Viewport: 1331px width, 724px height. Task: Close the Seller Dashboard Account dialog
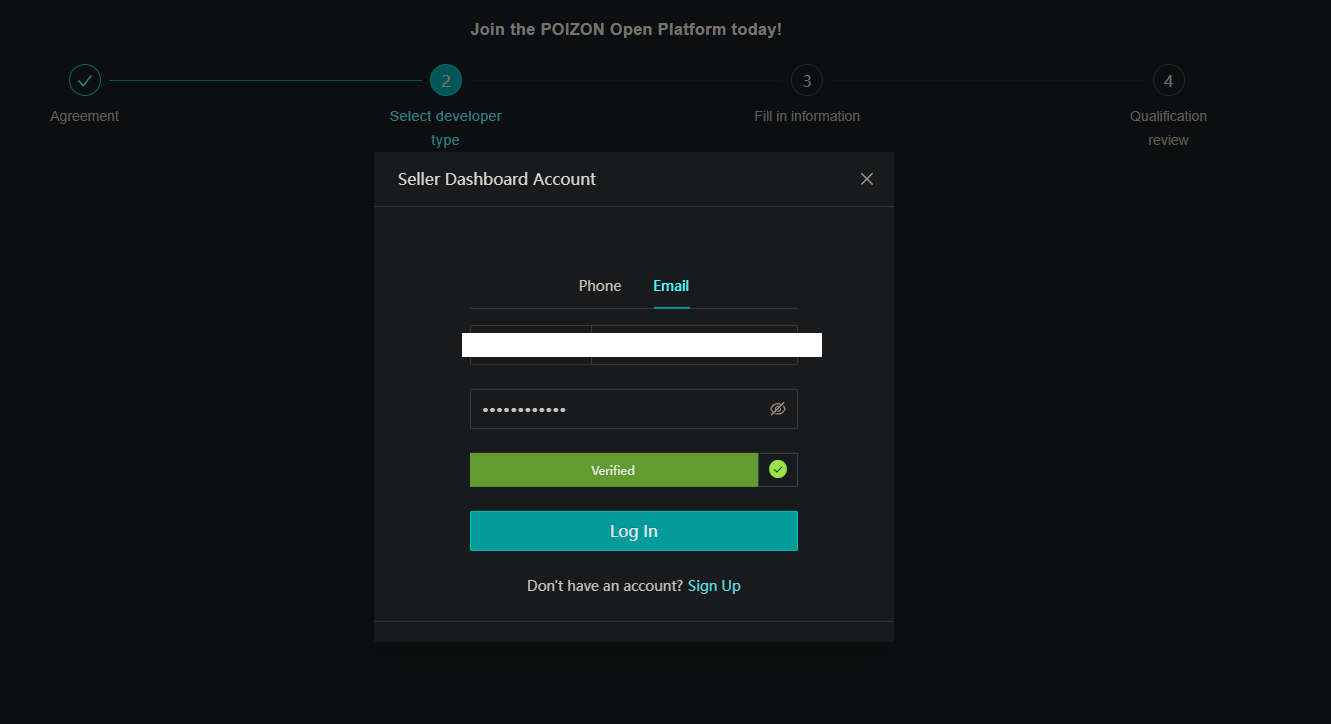coord(867,179)
